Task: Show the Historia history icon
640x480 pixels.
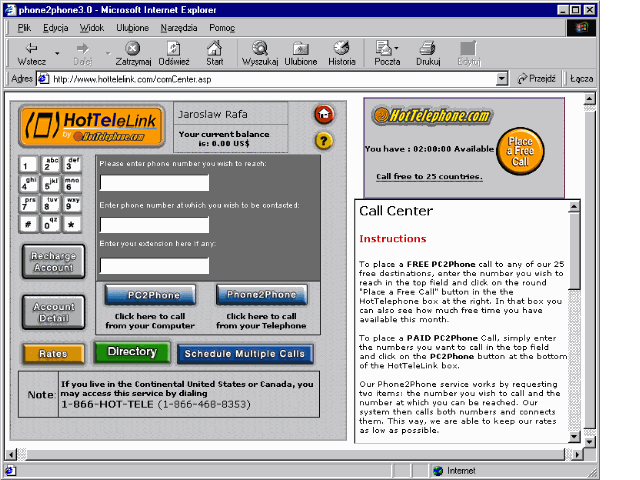Action: point(342,49)
